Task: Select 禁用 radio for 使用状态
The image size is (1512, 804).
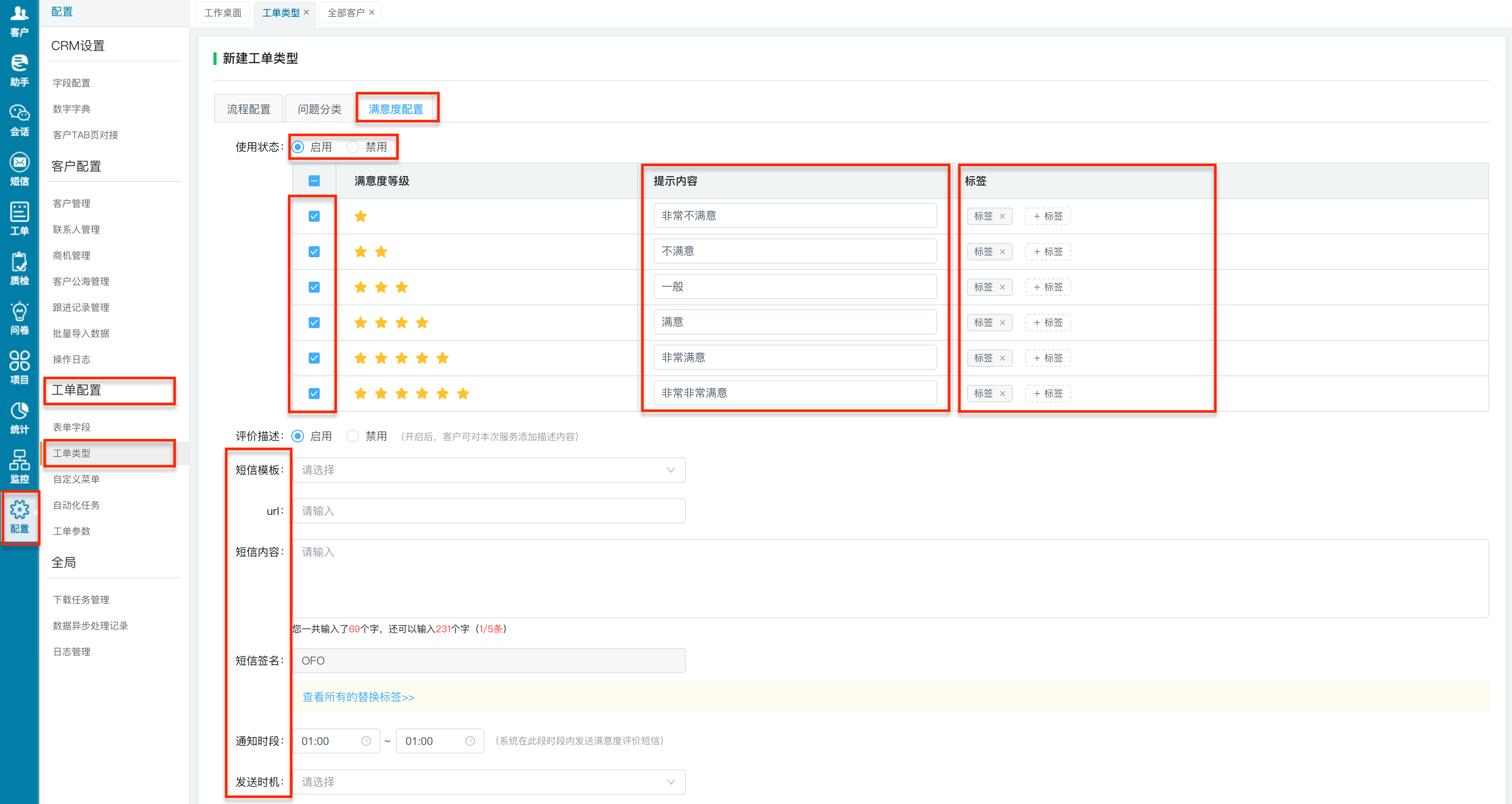Action: click(x=353, y=147)
